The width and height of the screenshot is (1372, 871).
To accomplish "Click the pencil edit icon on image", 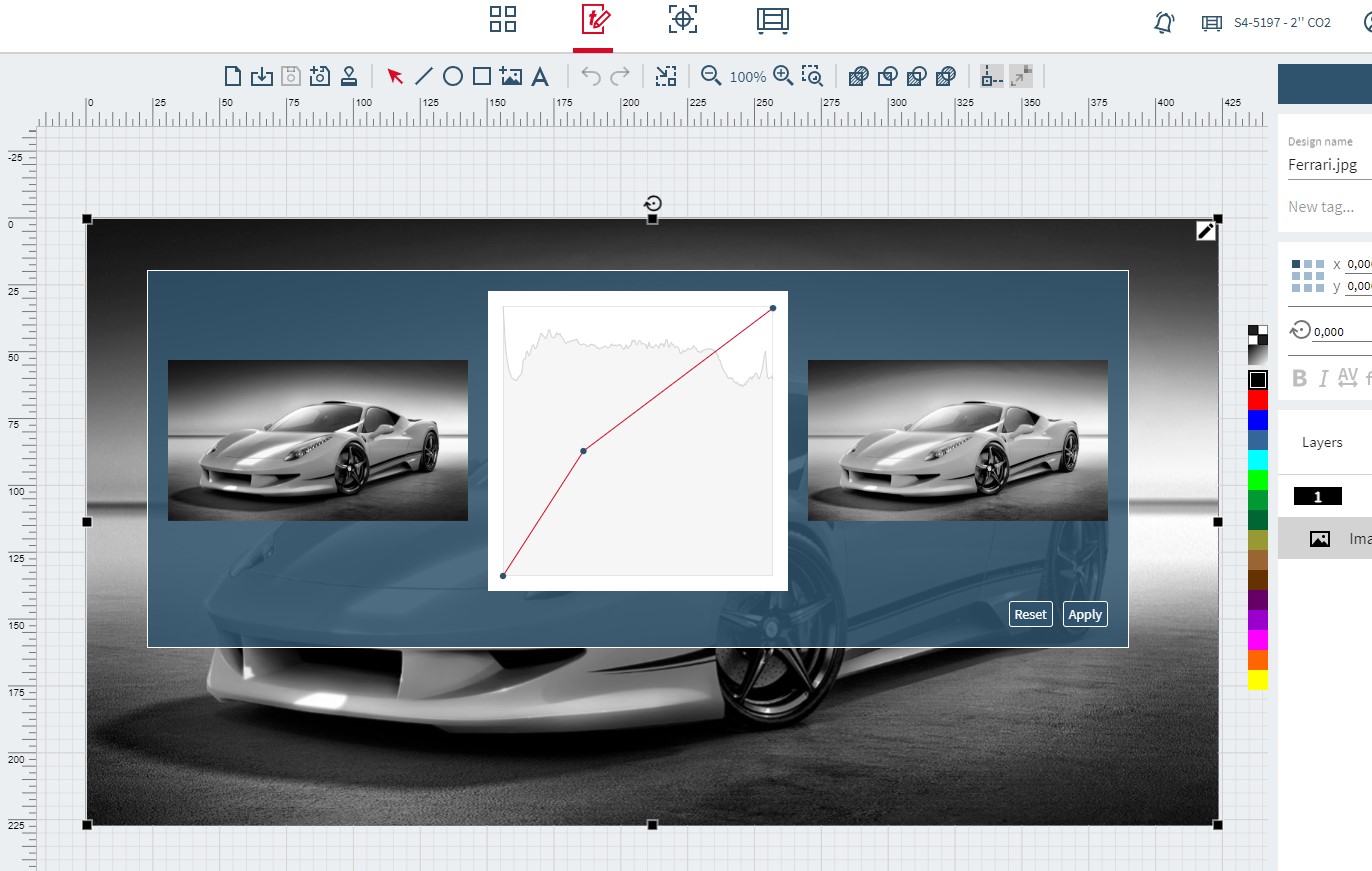I will click(1206, 231).
